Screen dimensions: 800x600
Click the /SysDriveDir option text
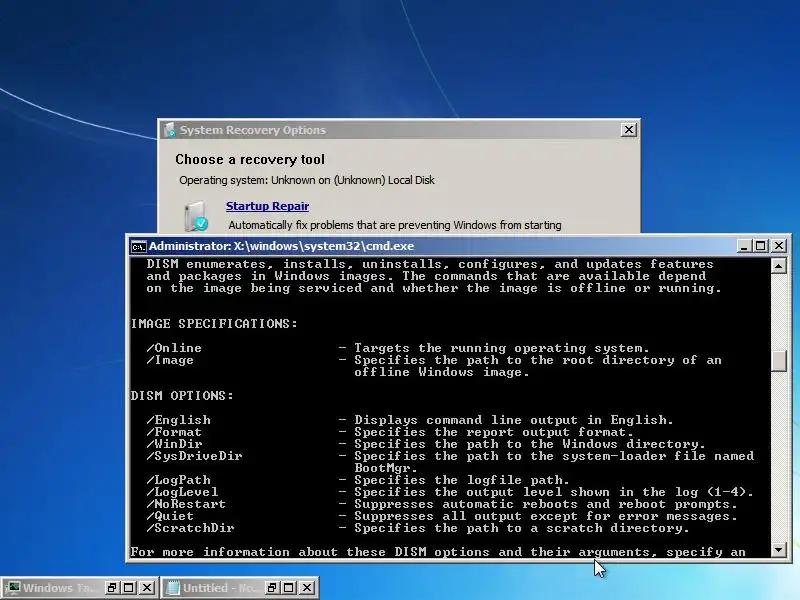(x=194, y=456)
